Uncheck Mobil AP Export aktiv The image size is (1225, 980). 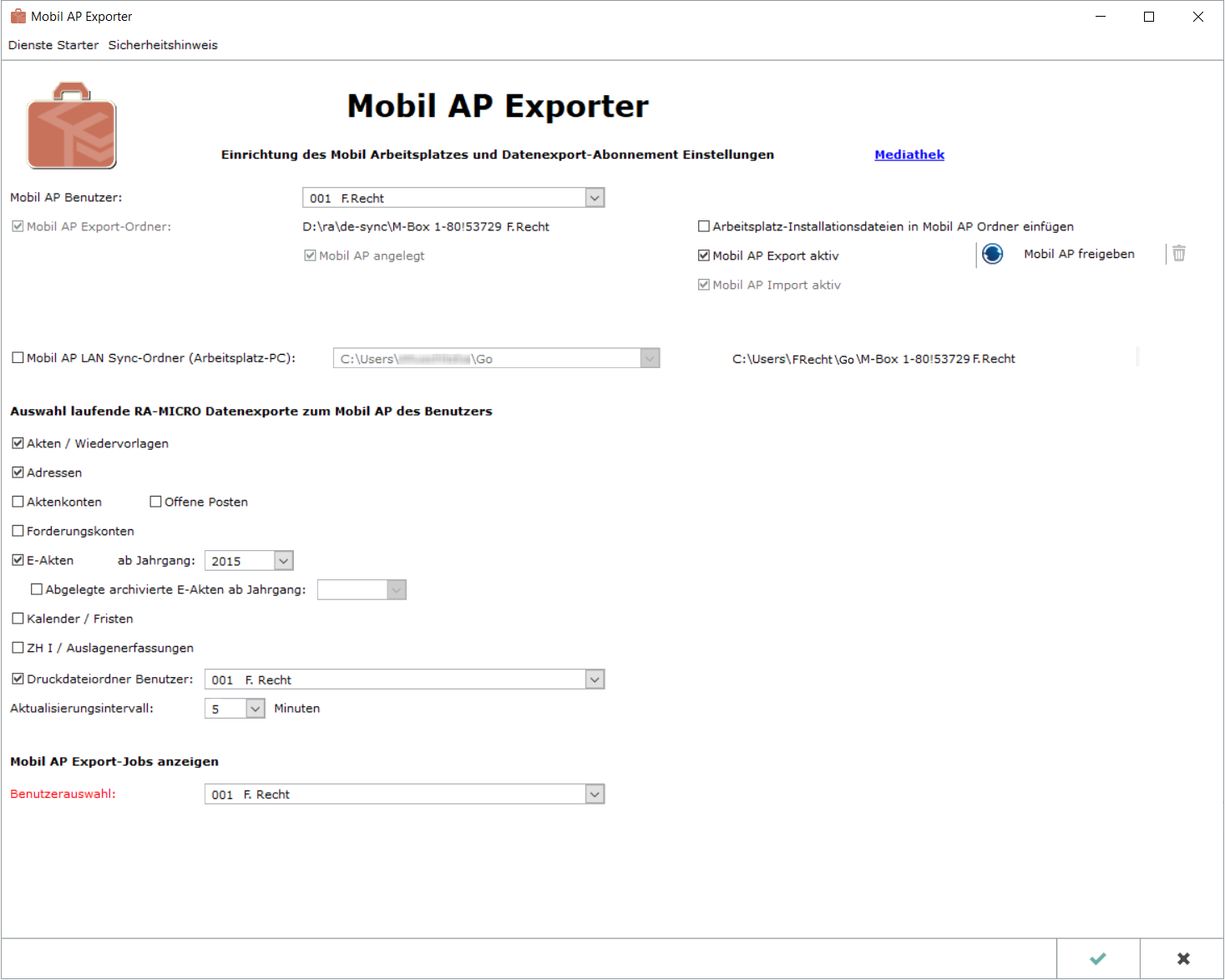(x=704, y=255)
